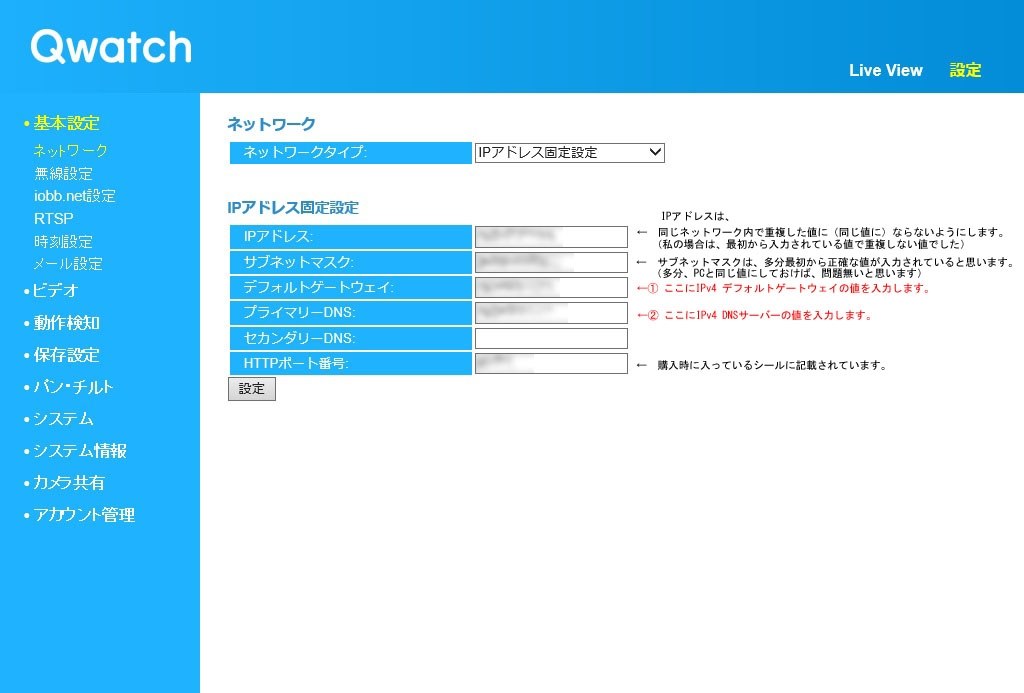Go to iobb.net設定
The image size is (1024, 693).
click(74, 196)
